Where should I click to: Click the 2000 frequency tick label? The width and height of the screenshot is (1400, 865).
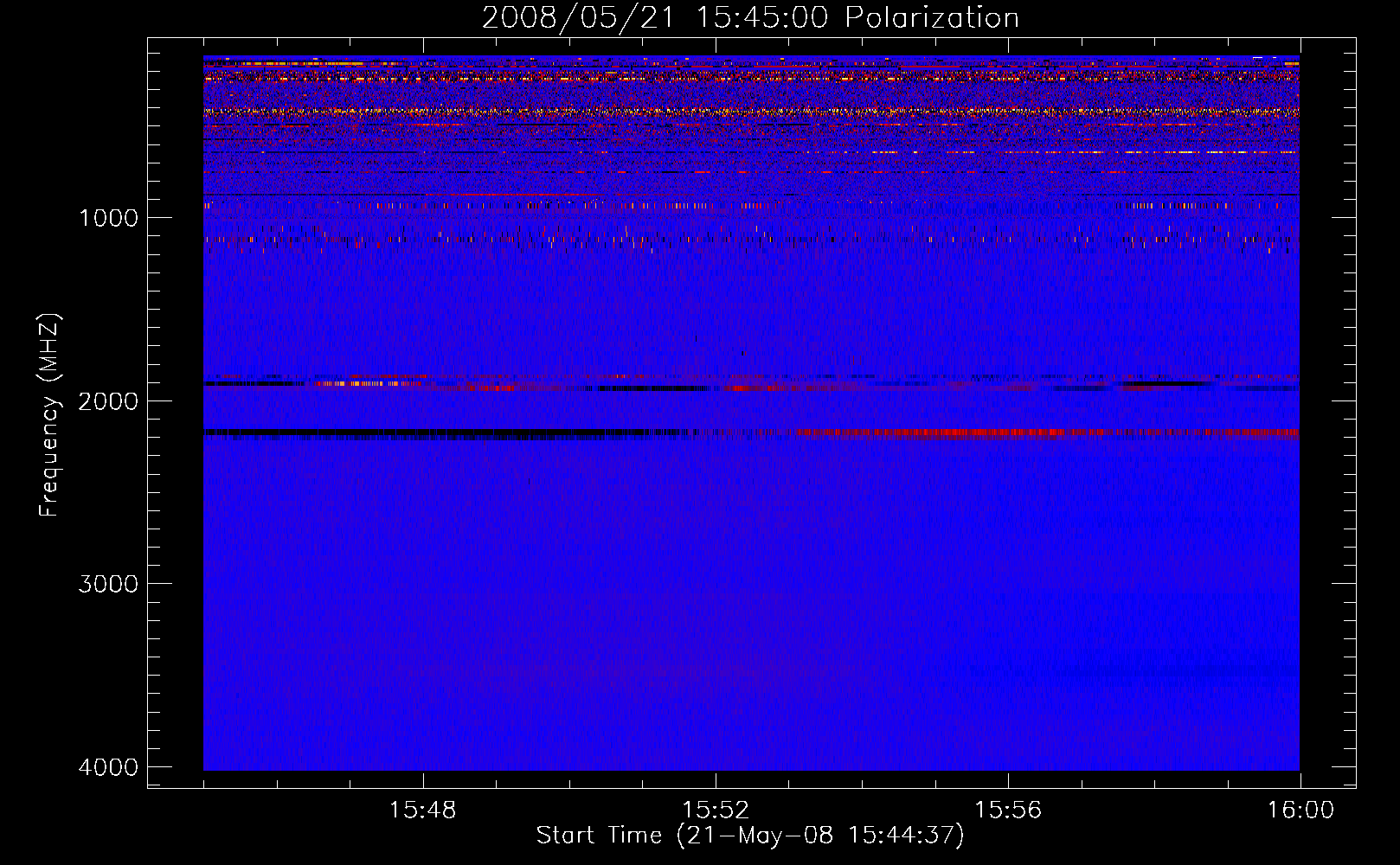pyautogui.click(x=108, y=400)
